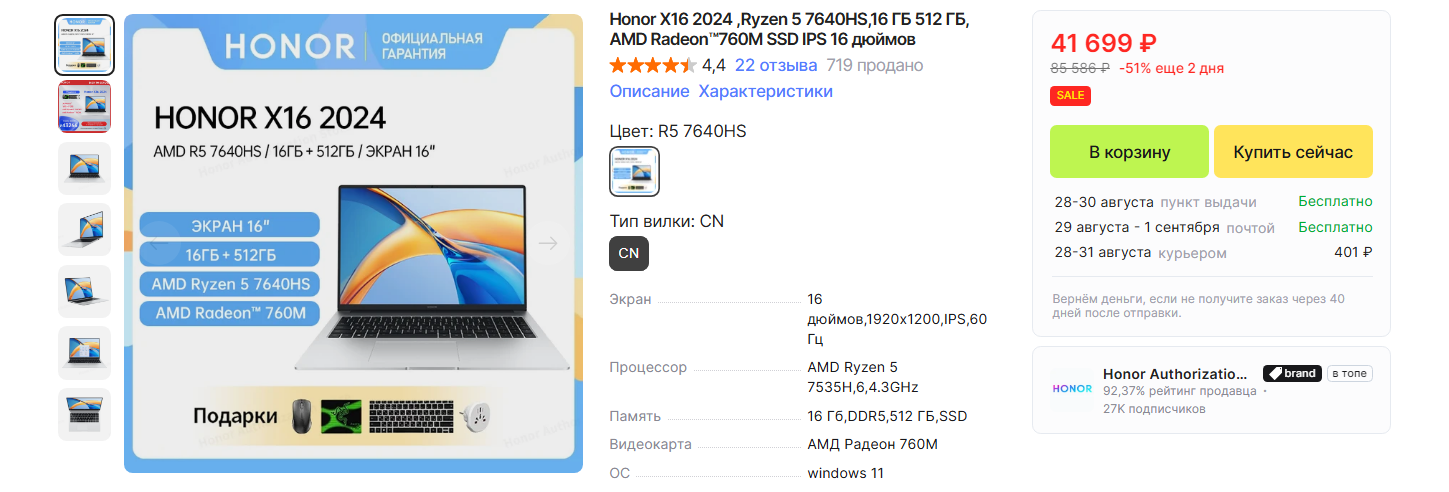Select the third laptop thumbnail

click(x=84, y=168)
